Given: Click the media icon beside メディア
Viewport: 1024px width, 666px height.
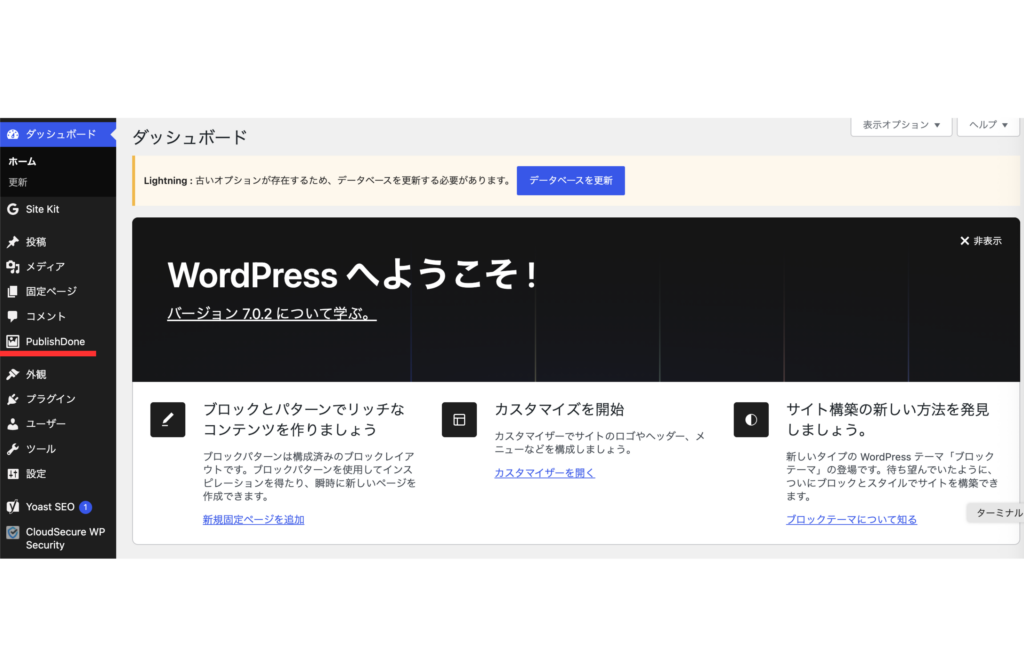Looking at the screenshot, I should point(12,266).
